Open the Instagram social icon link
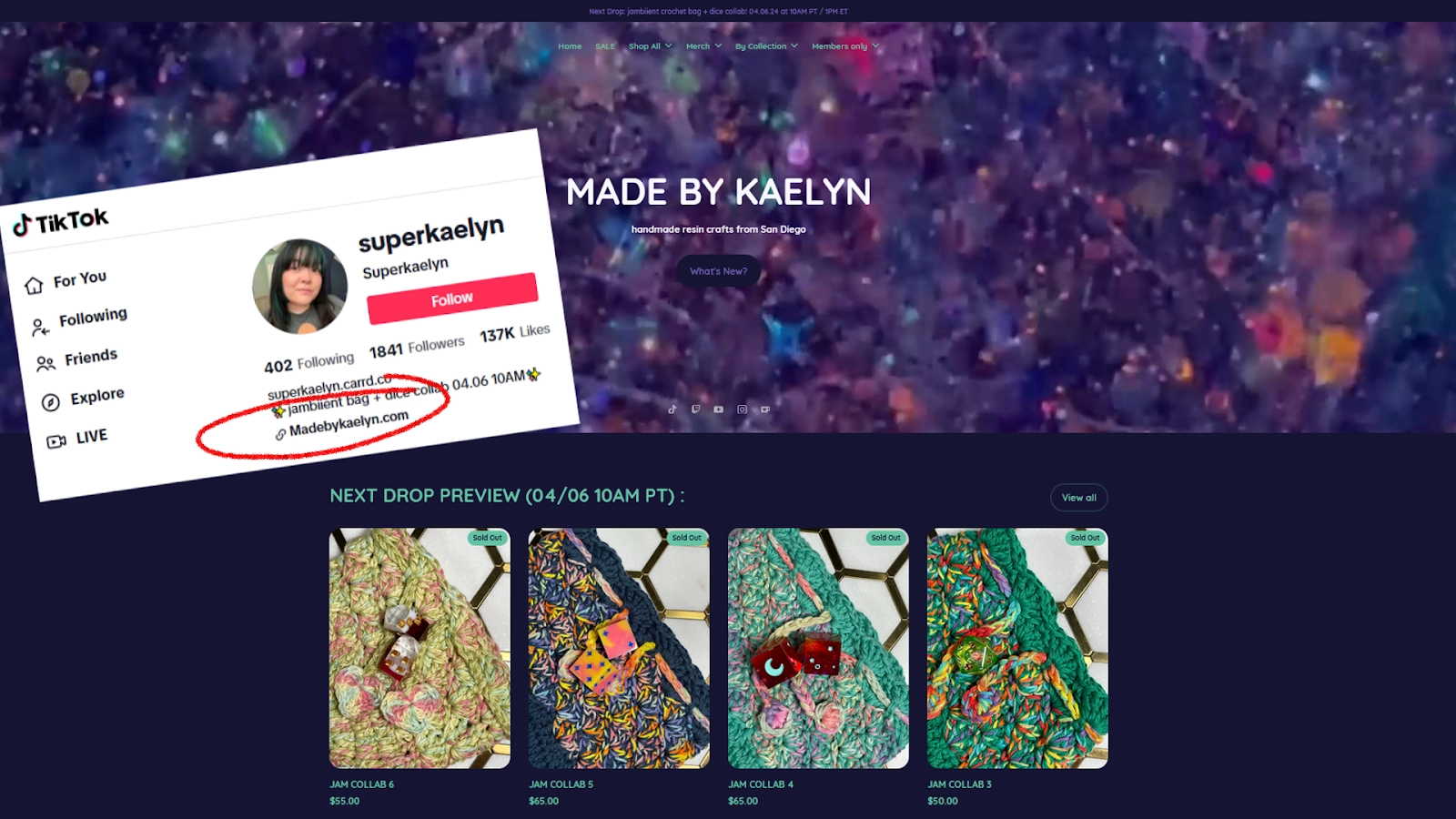 click(x=743, y=409)
